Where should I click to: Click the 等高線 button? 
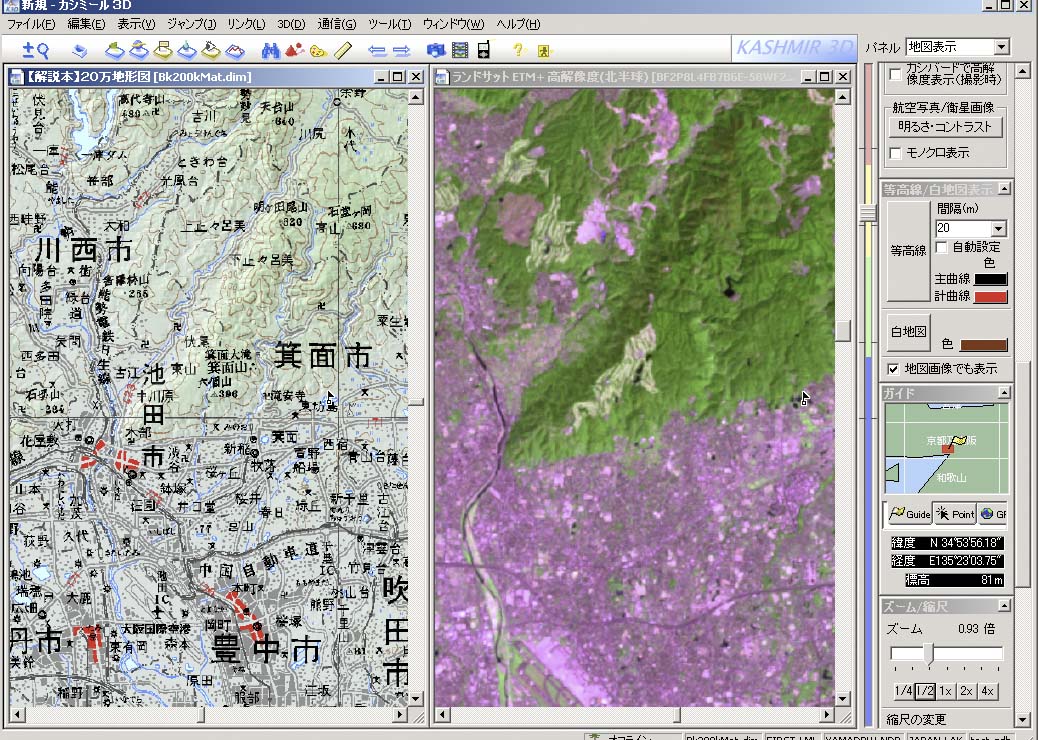tap(908, 251)
